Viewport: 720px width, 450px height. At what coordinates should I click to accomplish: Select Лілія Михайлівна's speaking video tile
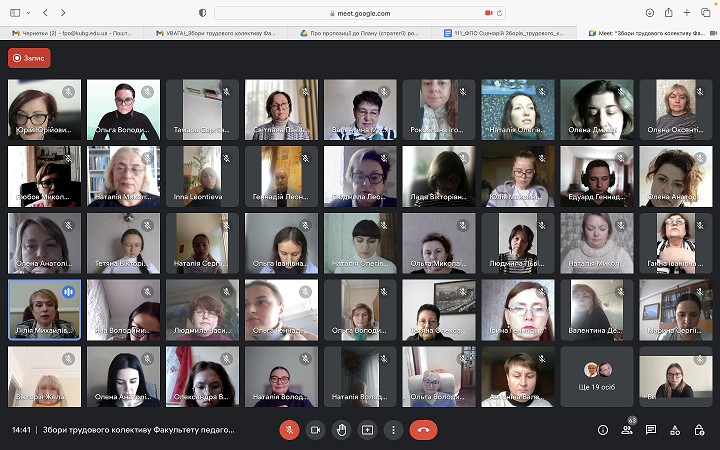point(44,309)
